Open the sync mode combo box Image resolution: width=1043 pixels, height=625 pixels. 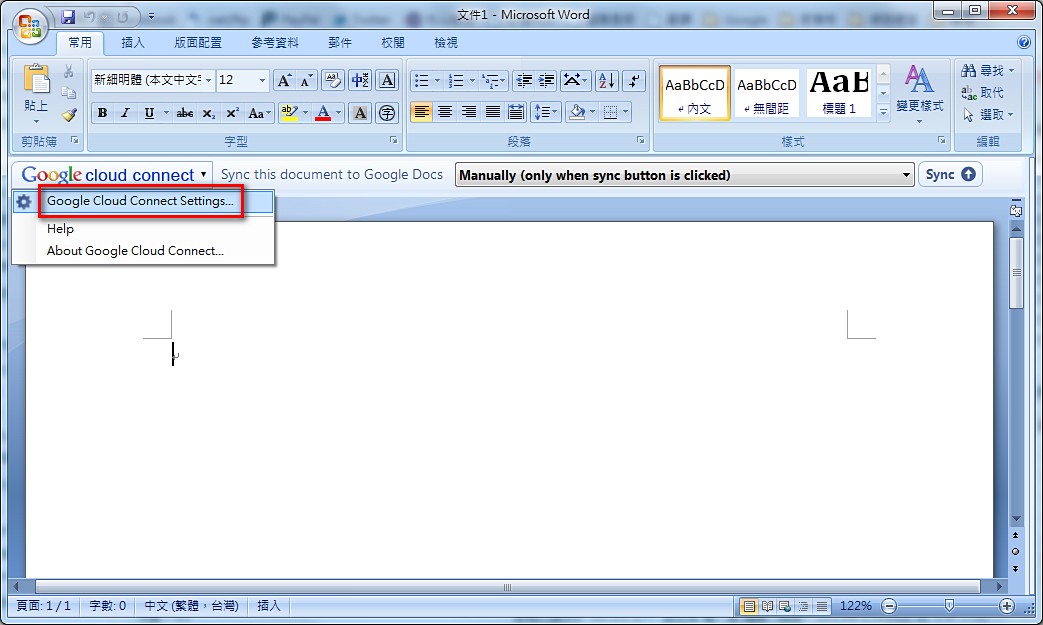point(684,175)
